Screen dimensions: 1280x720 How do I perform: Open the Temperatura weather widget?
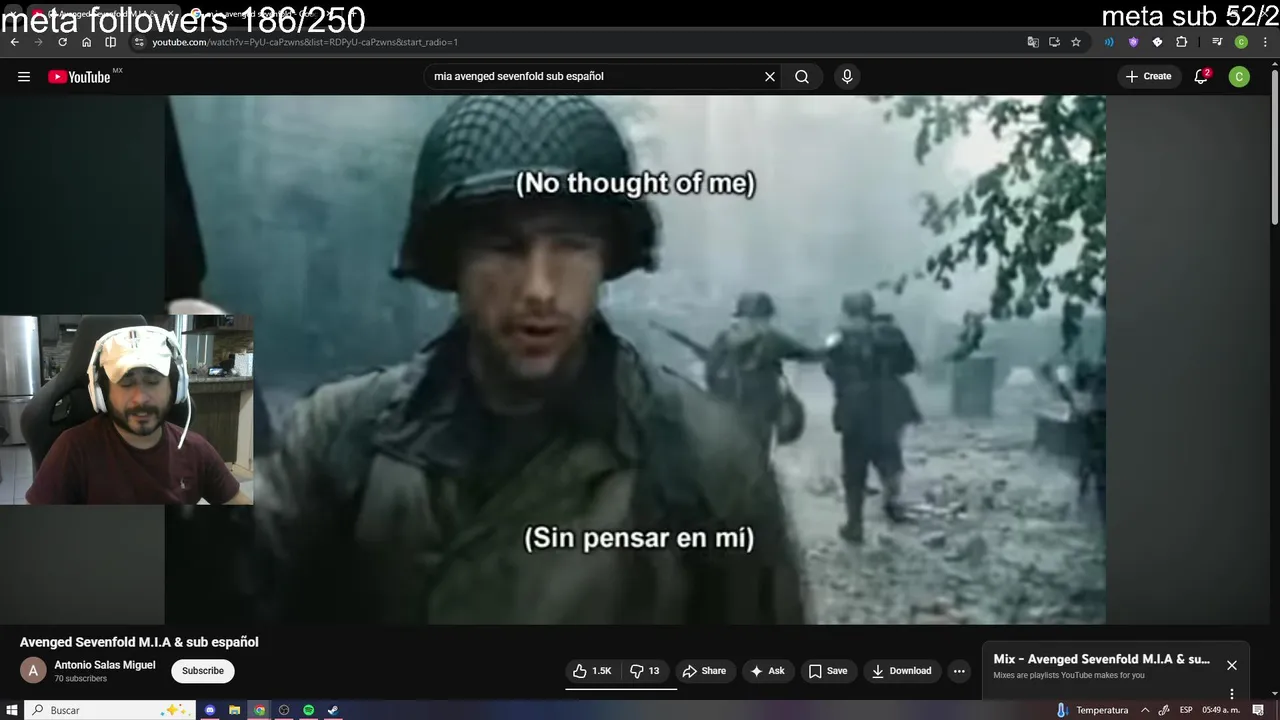[1092, 710]
